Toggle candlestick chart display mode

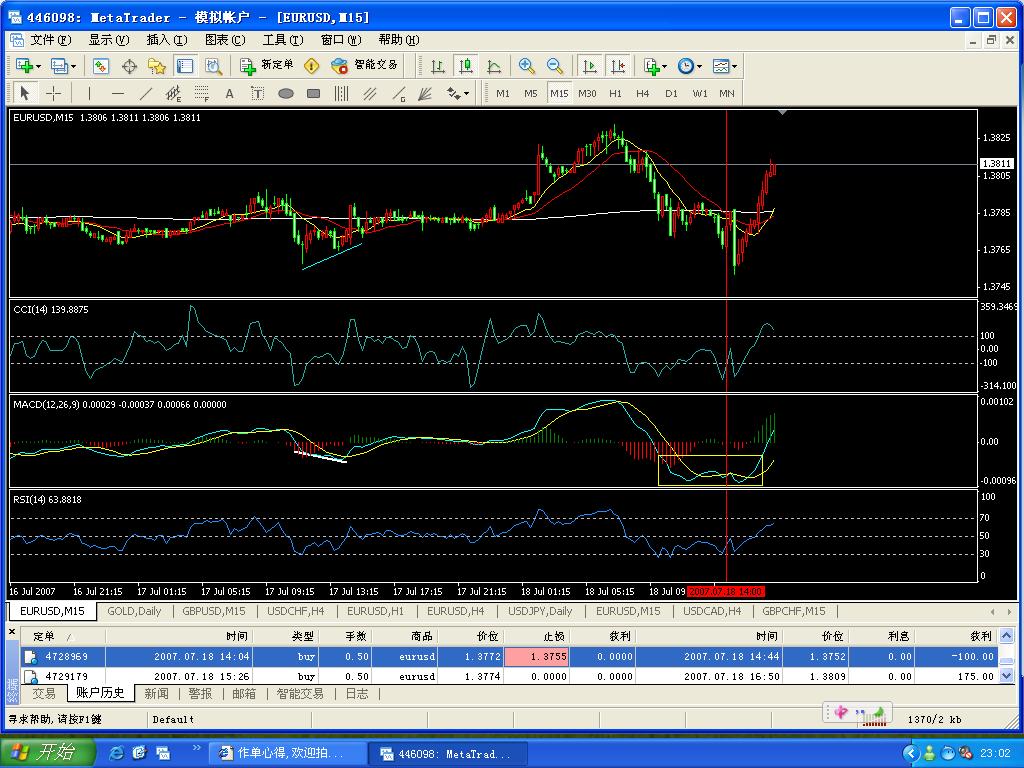pyautogui.click(x=466, y=66)
